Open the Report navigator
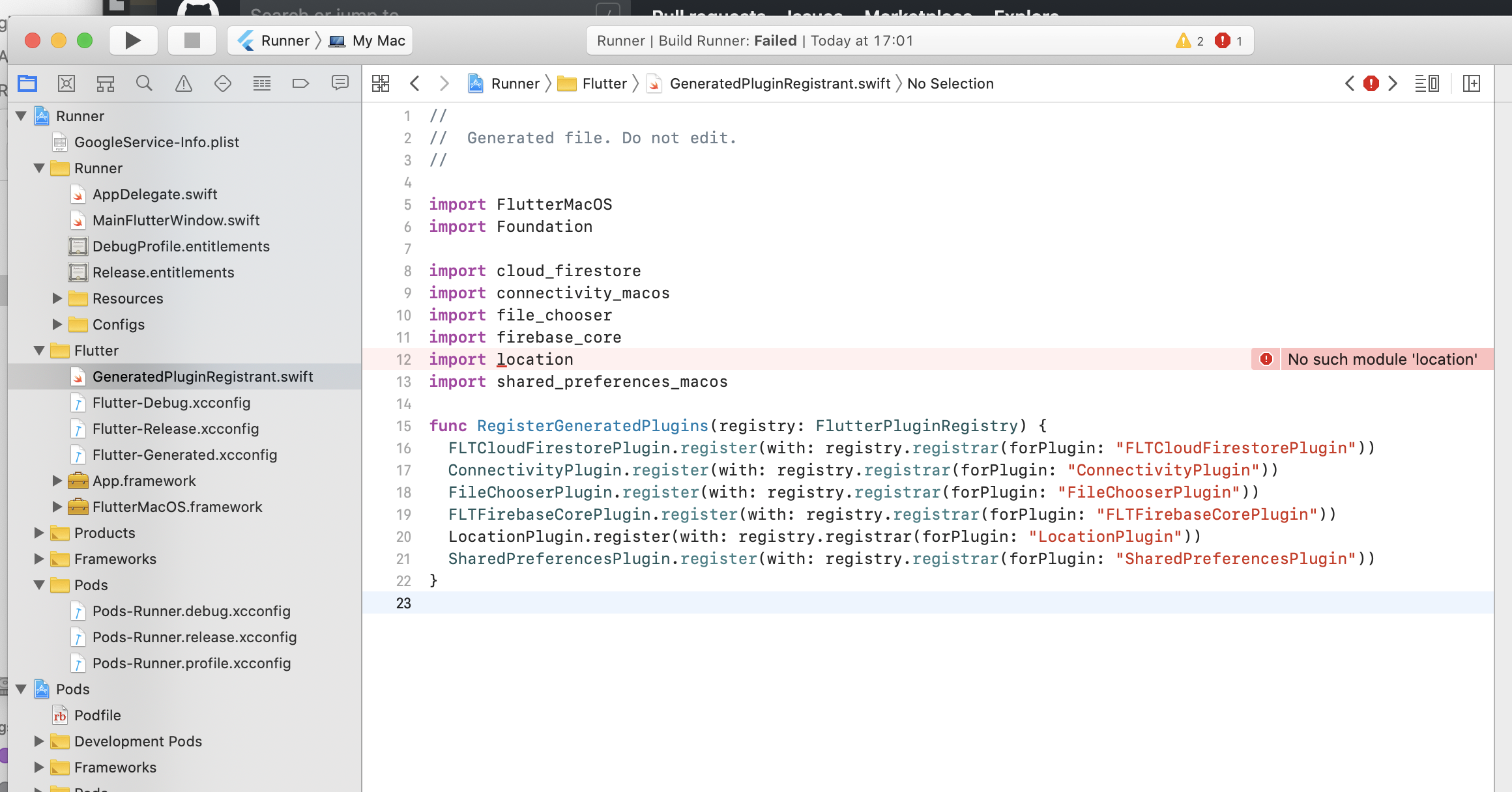Image resolution: width=1512 pixels, height=792 pixels. coord(340,83)
